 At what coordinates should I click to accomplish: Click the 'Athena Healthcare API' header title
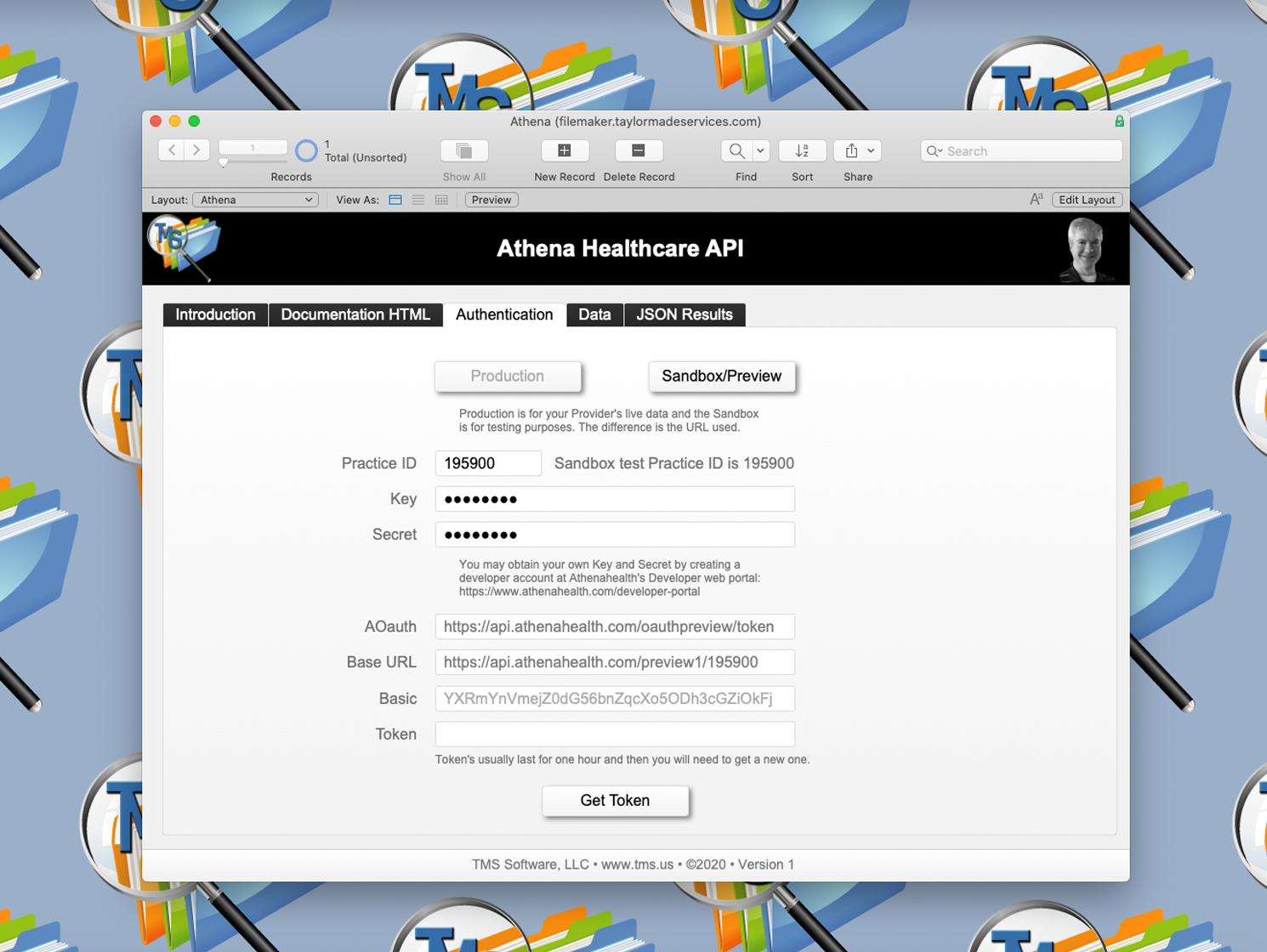point(620,248)
